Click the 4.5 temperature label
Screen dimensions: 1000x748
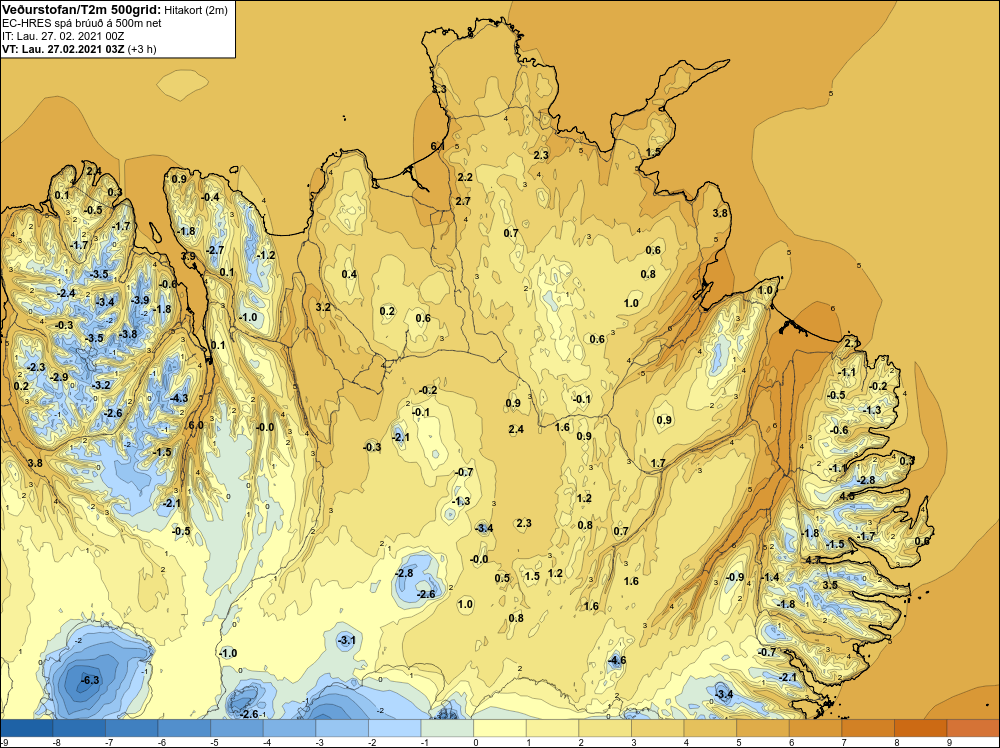[847, 496]
